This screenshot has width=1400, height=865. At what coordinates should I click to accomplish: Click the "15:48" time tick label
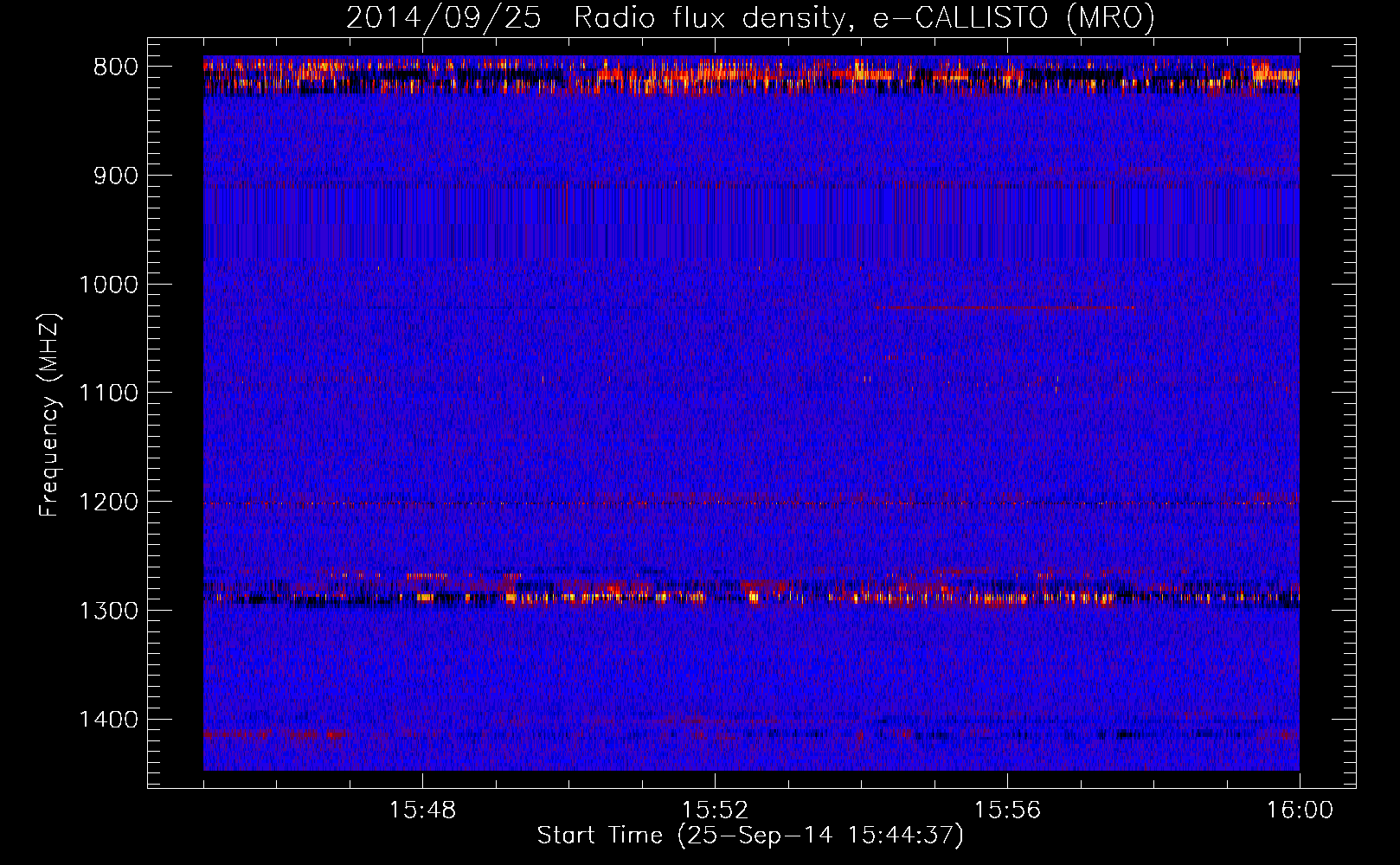422,811
